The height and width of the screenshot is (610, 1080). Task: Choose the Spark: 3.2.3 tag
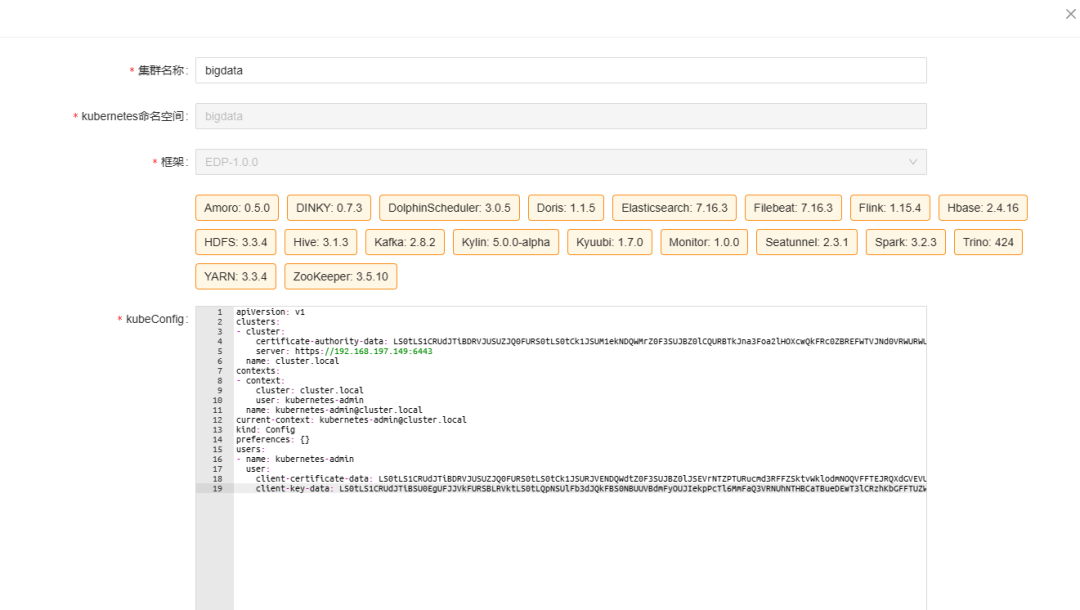click(905, 242)
